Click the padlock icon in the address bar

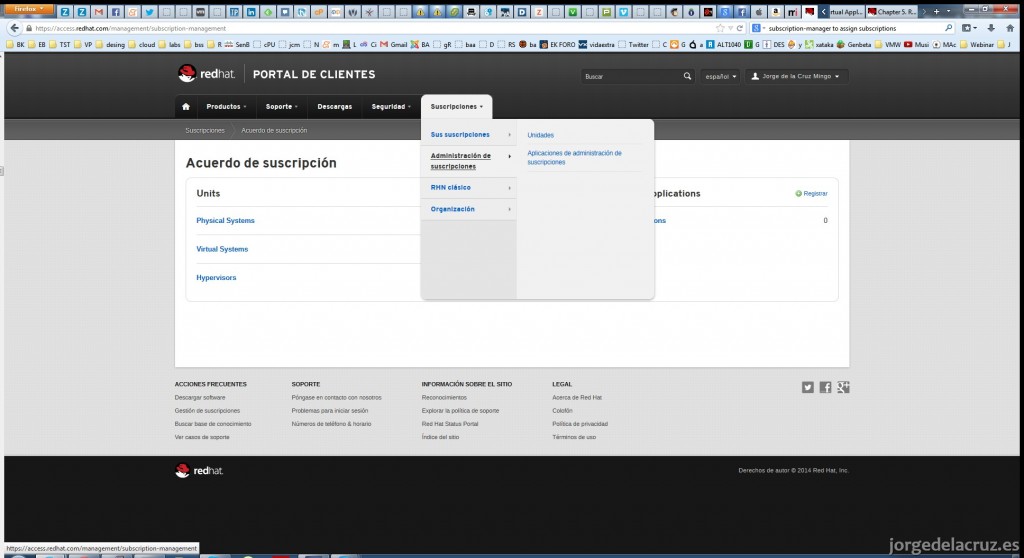(x=29, y=28)
